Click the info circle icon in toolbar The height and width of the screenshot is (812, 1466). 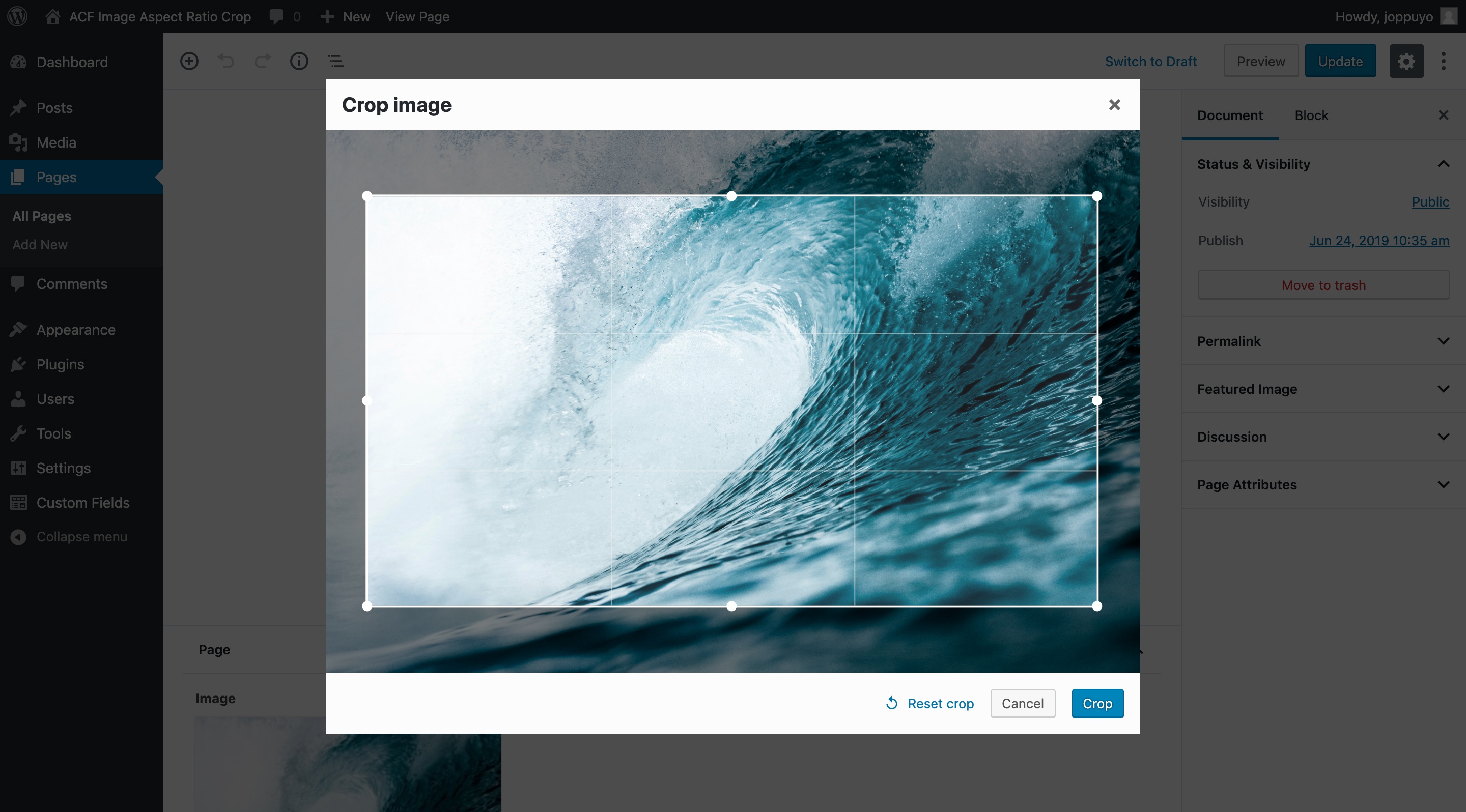pyautogui.click(x=298, y=60)
